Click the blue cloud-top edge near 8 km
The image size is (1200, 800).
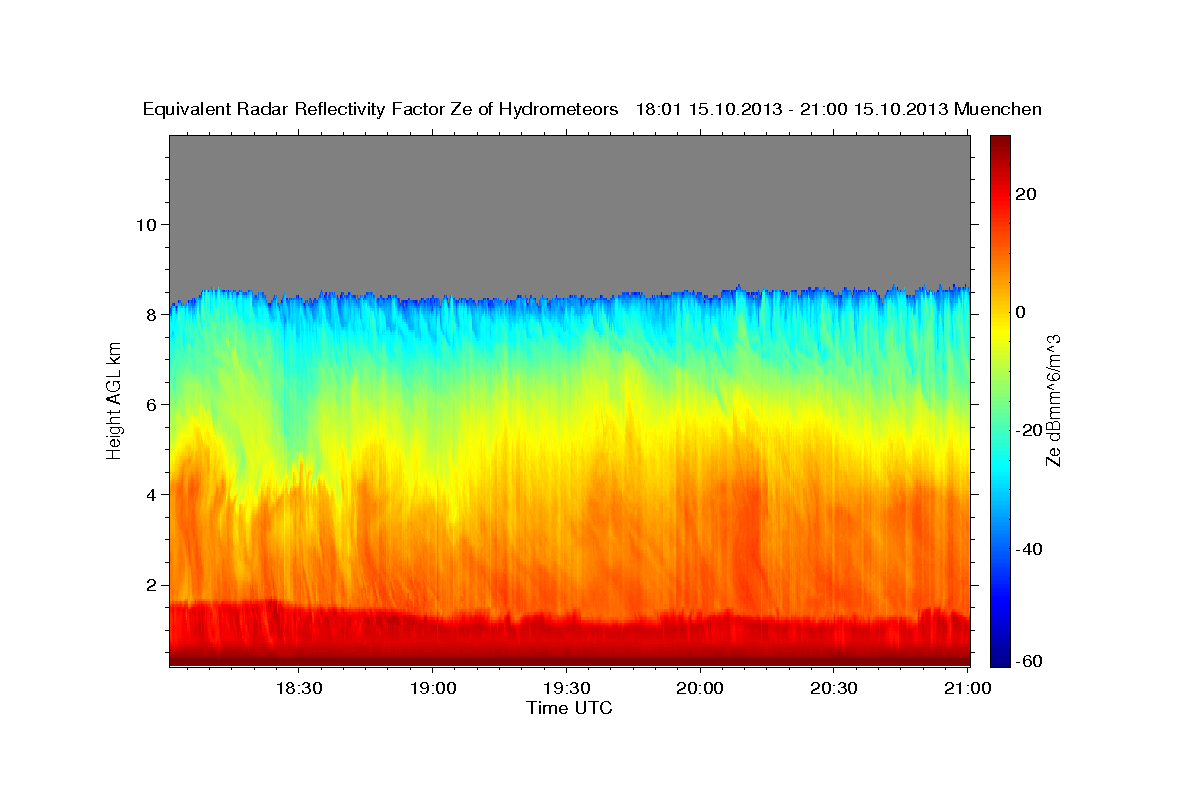tap(570, 299)
